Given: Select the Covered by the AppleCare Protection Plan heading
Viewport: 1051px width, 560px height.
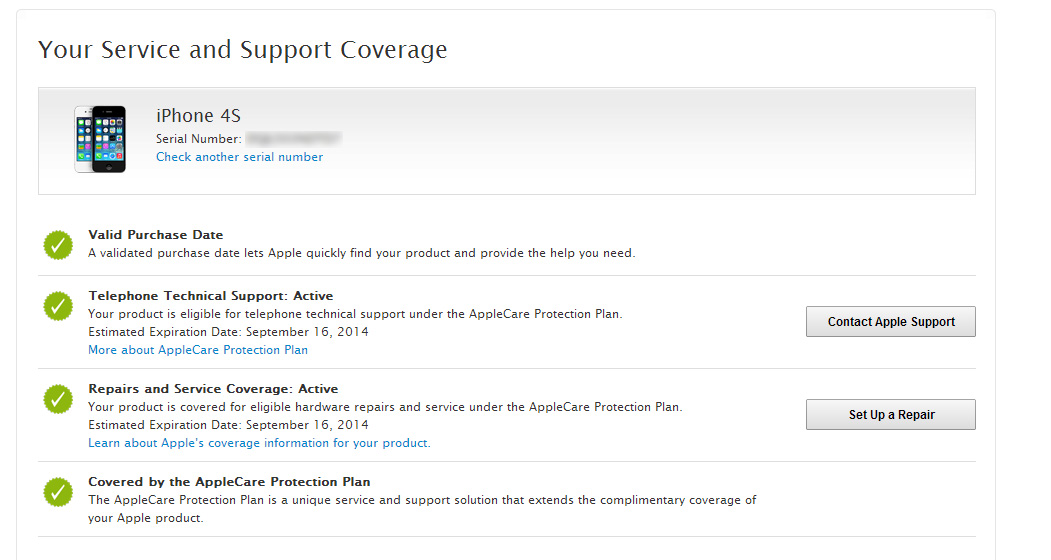Looking at the screenshot, I should coord(229,482).
